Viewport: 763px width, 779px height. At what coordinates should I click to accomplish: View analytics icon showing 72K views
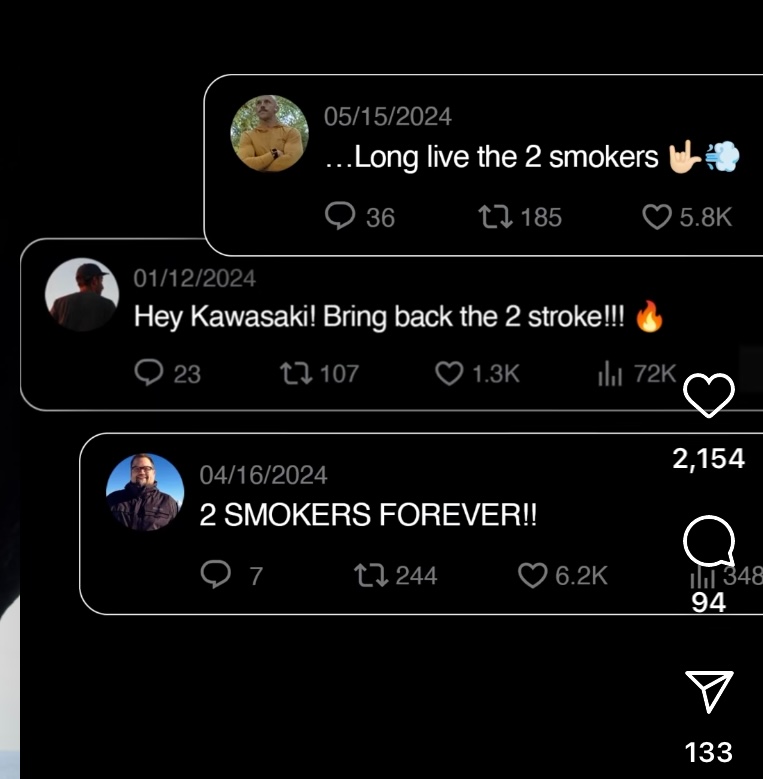coord(610,373)
